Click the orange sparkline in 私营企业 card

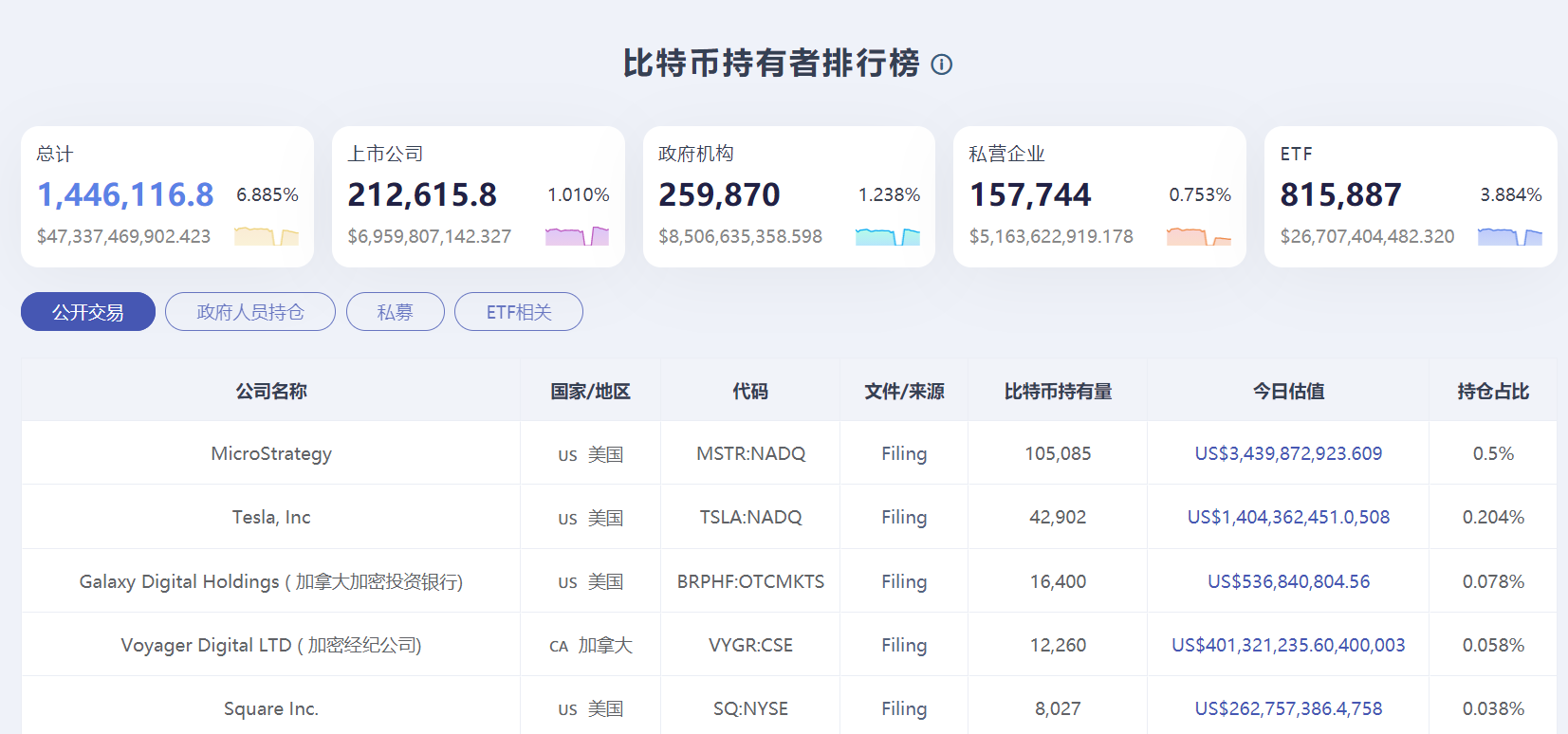pos(1199,236)
